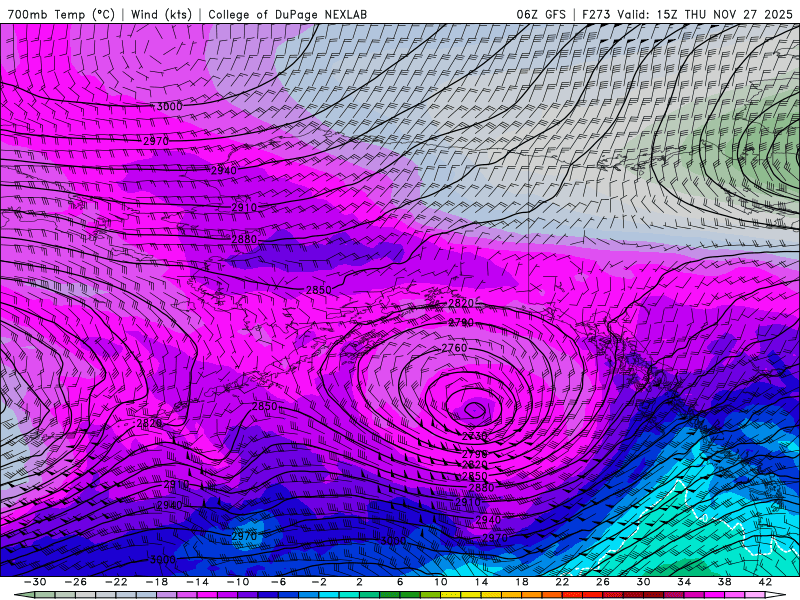800x600 pixels.
Task: Select the positive 30 color scale label
Action: [x=643, y=582]
